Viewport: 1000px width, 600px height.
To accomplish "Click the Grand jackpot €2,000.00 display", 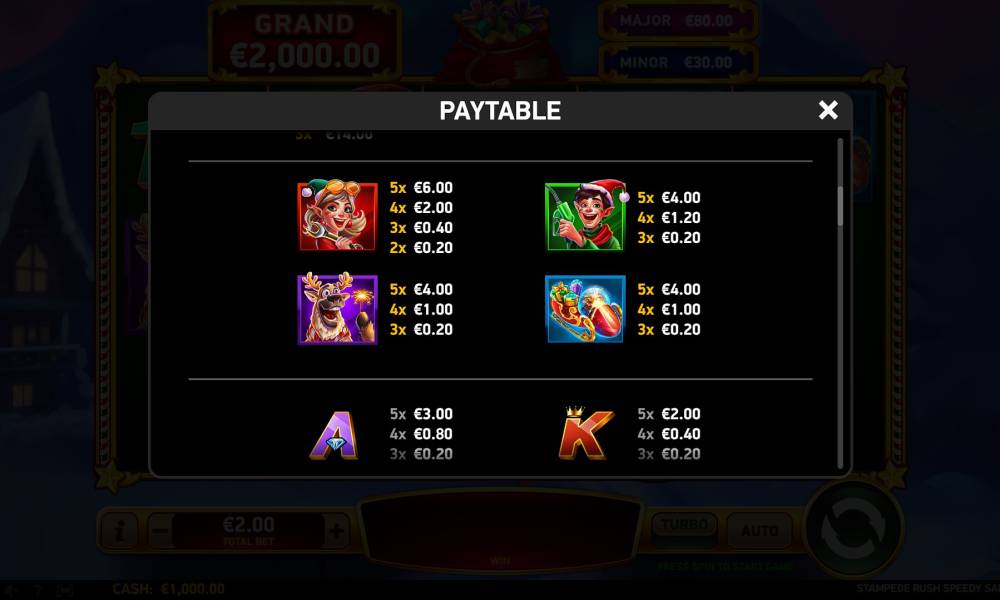I will (x=305, y=42).
